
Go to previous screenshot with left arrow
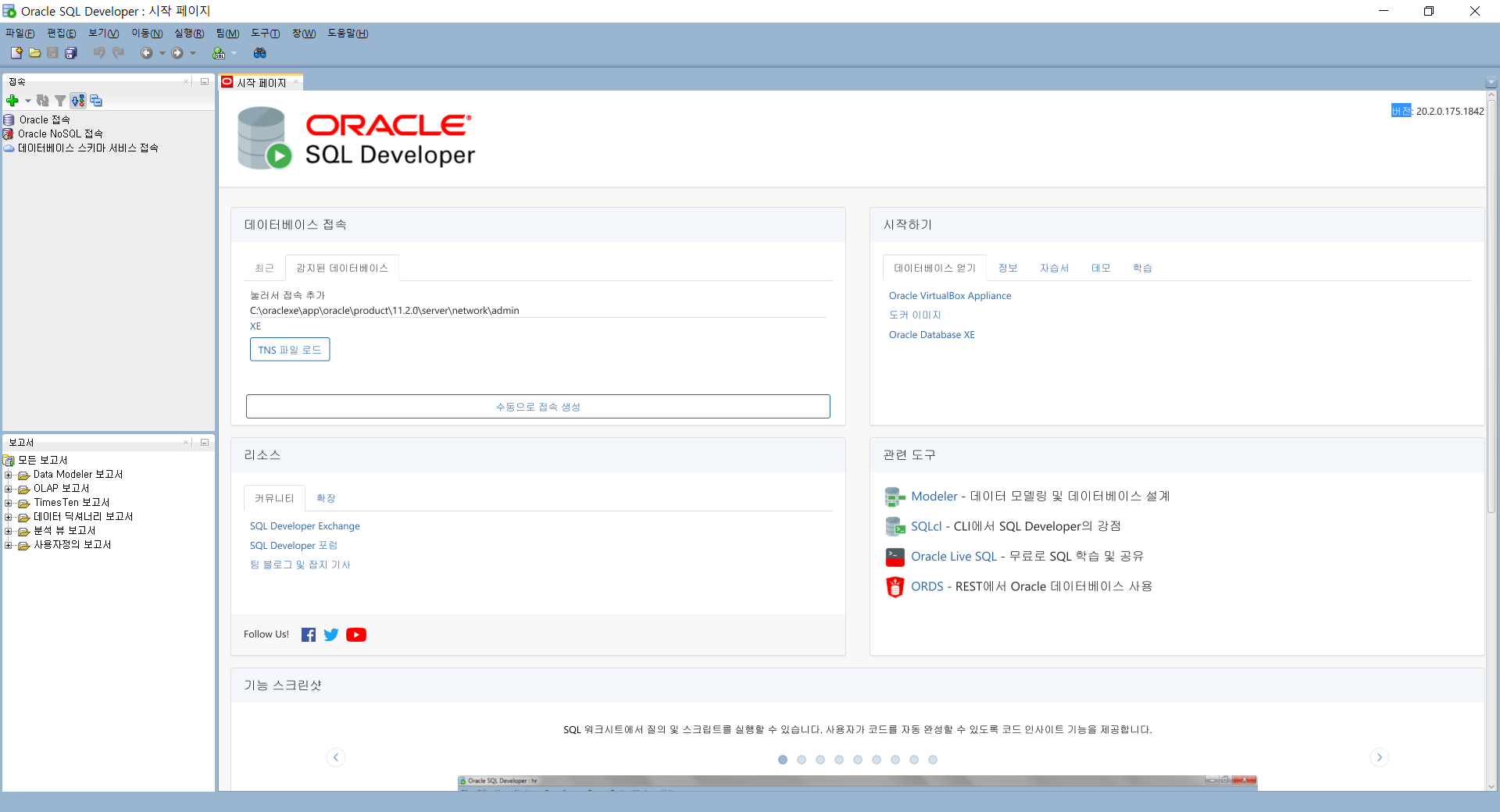tap(336, 757)
